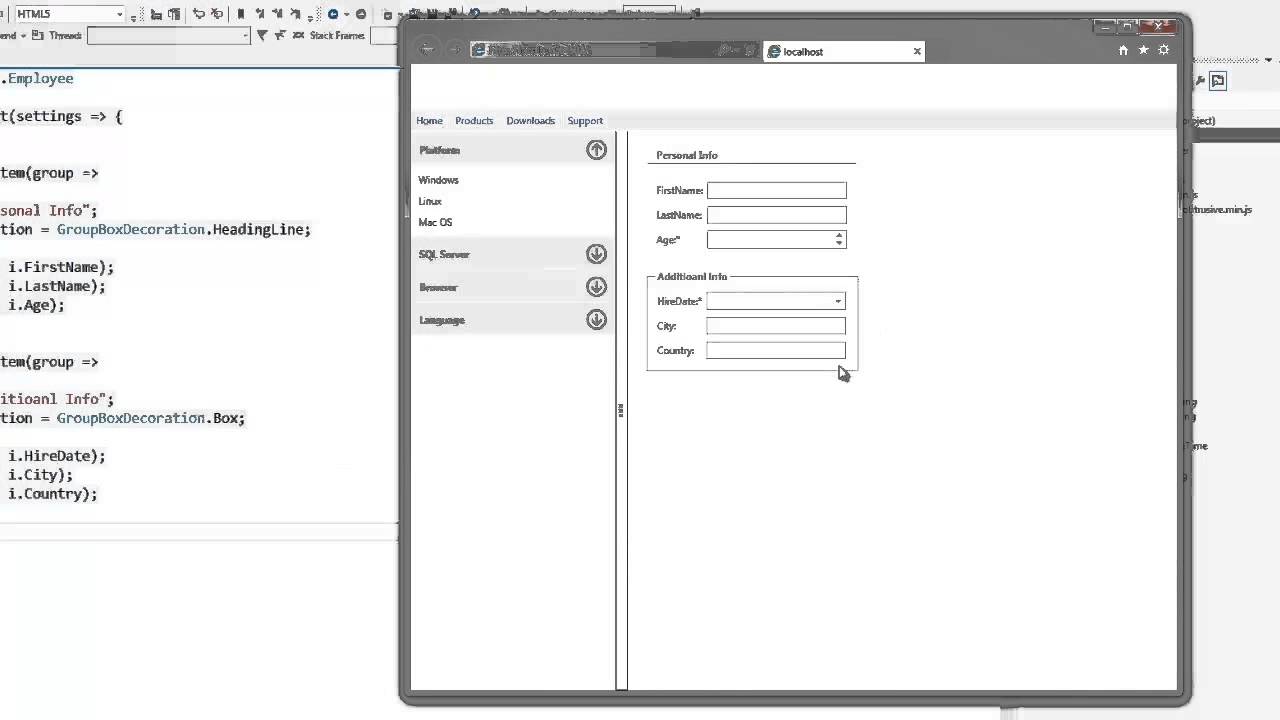The image size is (1280, 720).
Task: Click the Platform group header text
Action: [x=439, y=150]
